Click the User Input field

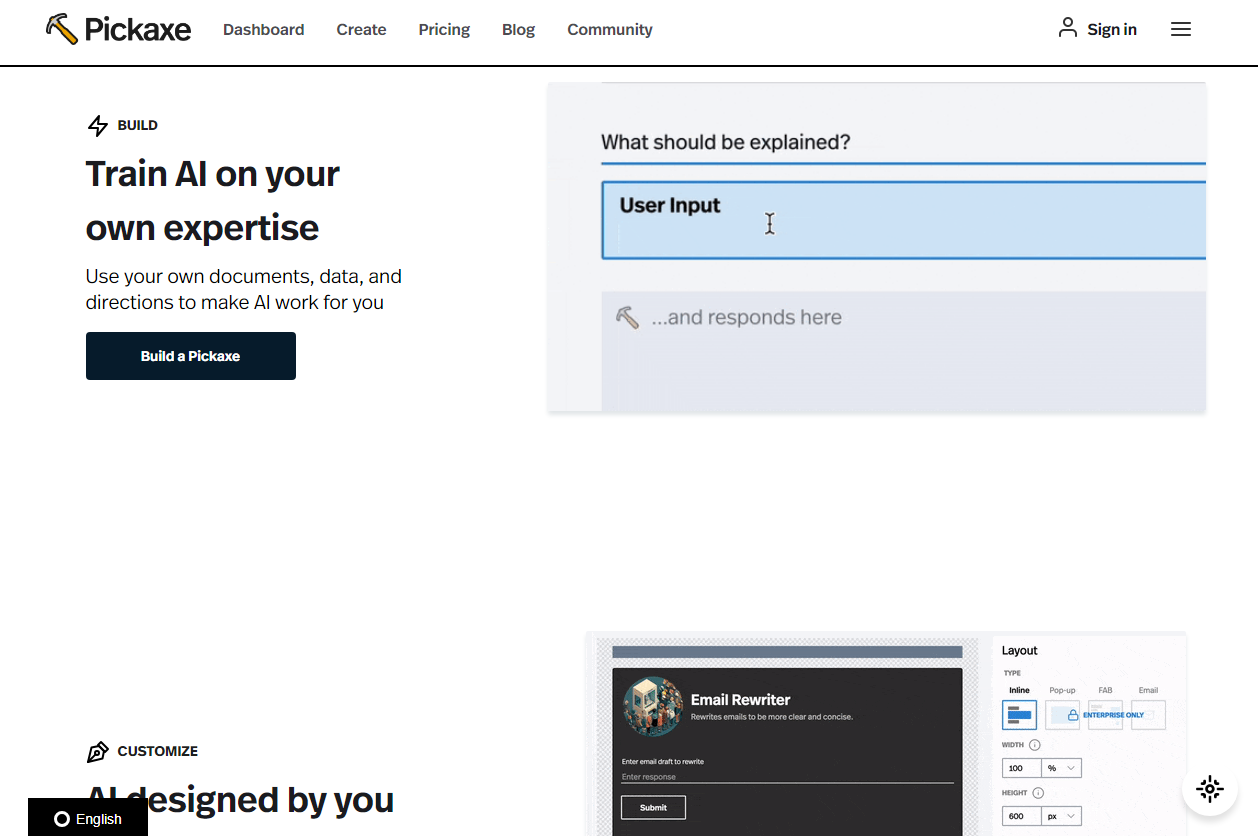[904, 220]
